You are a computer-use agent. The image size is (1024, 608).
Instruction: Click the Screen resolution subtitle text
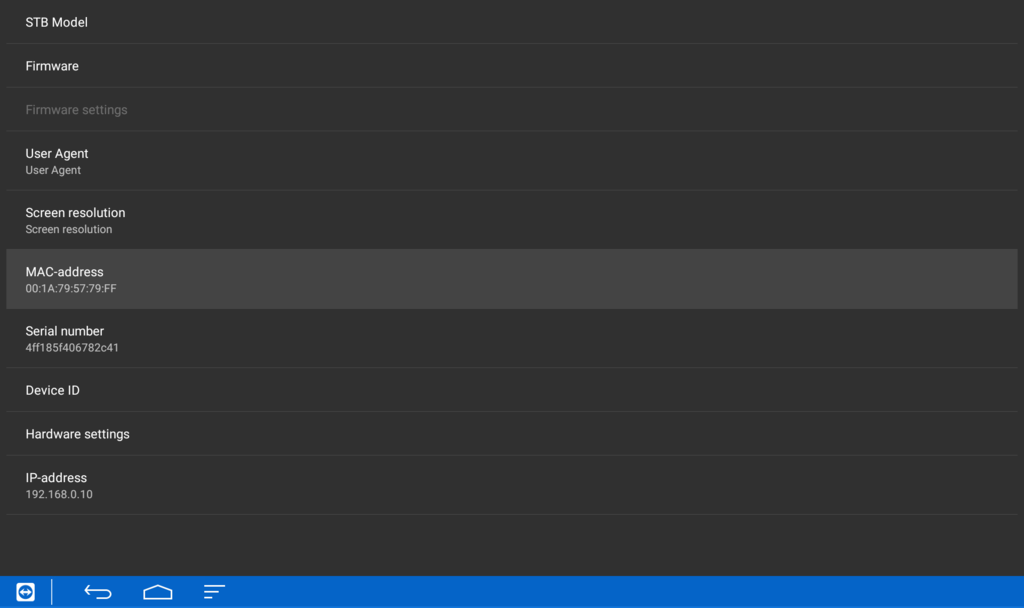pyautogui.click(x=69, y=230)
